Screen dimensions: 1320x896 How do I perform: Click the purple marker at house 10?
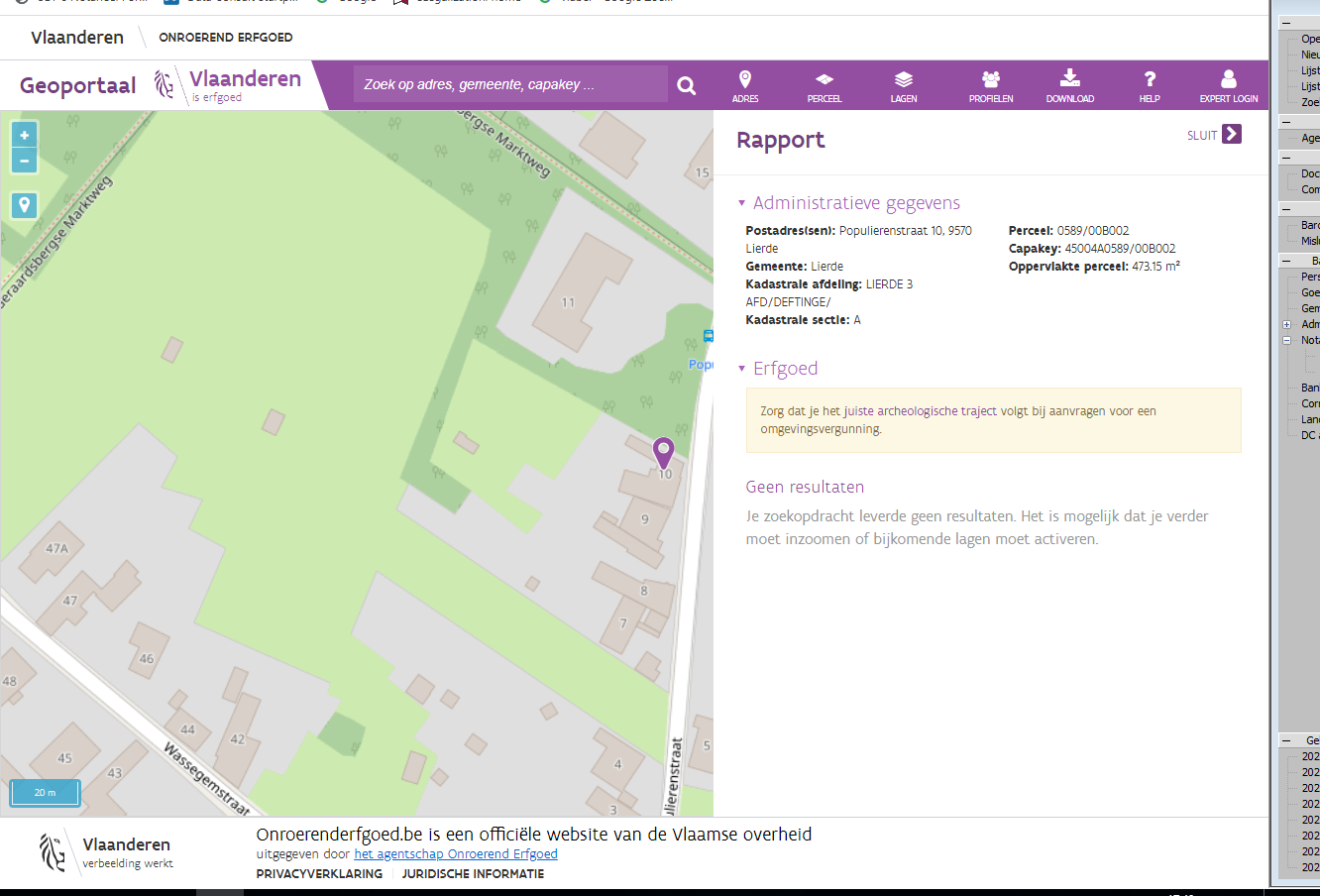[663, 452]
